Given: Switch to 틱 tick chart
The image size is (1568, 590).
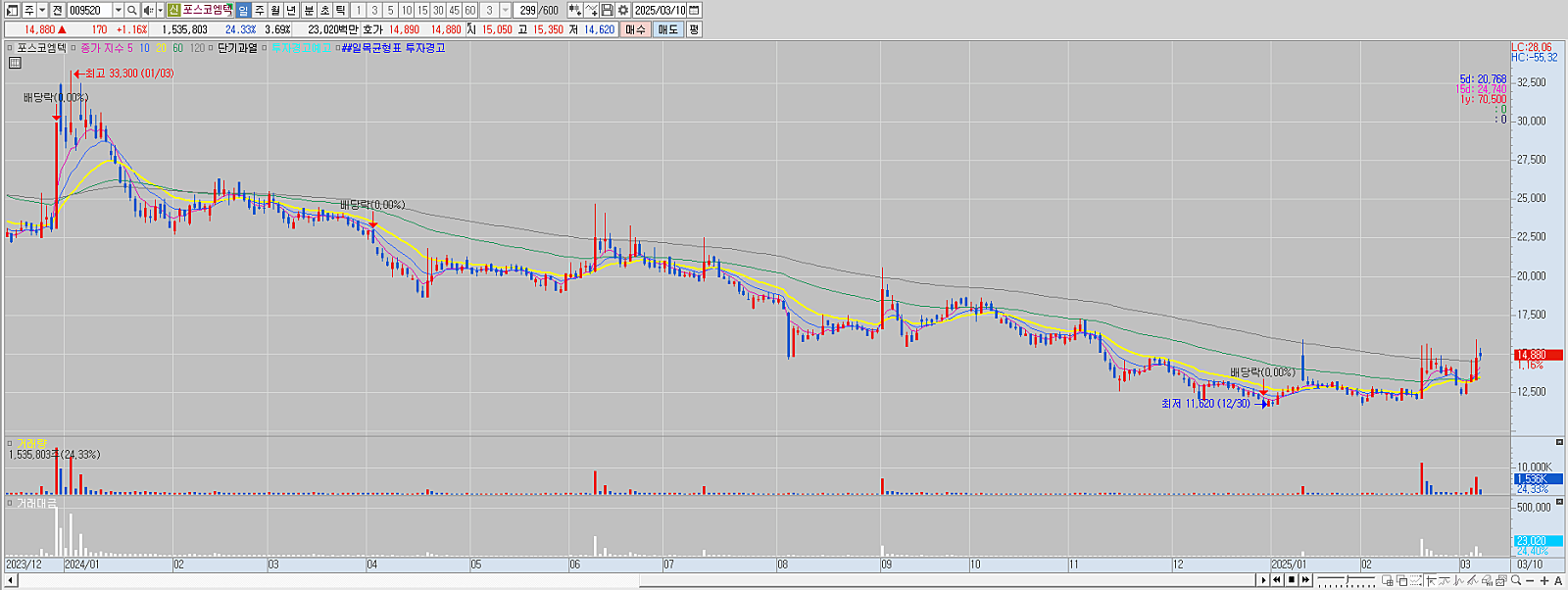Looking at the screenshot, I should [340, 10].
